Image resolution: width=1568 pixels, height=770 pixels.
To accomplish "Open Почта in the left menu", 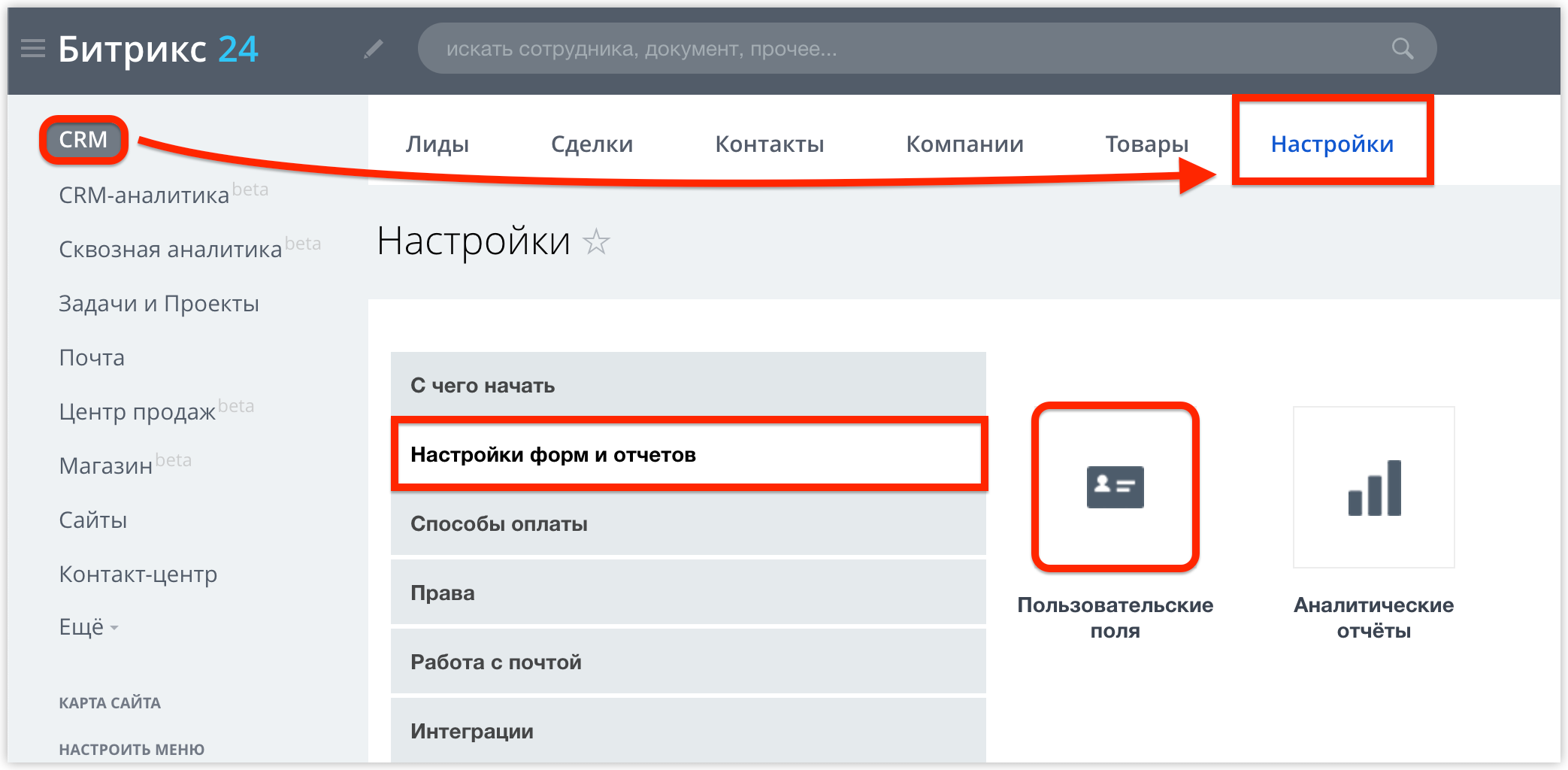I will coord(92,357).
